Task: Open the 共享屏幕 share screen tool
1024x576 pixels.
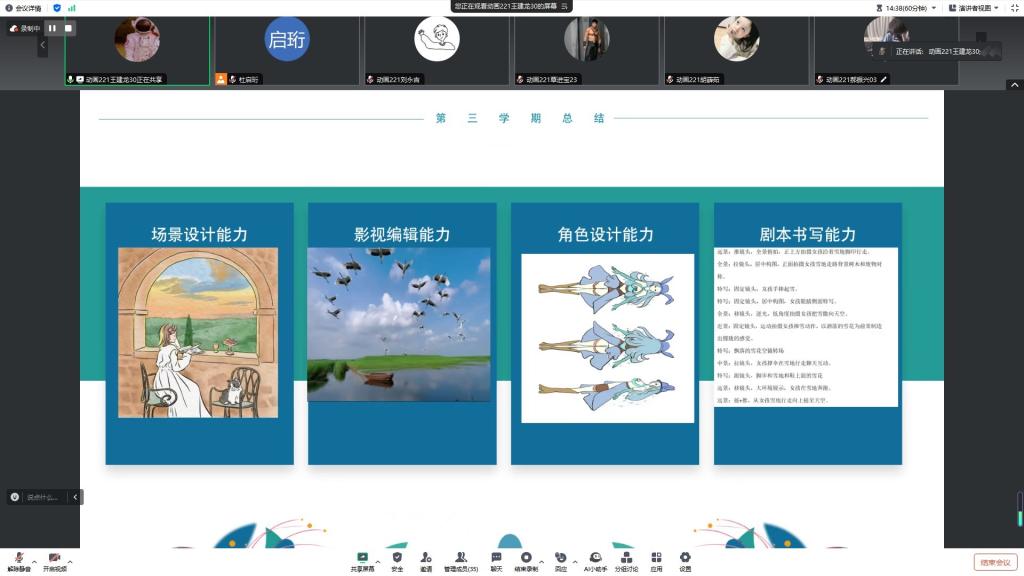Action: [362, 560]
